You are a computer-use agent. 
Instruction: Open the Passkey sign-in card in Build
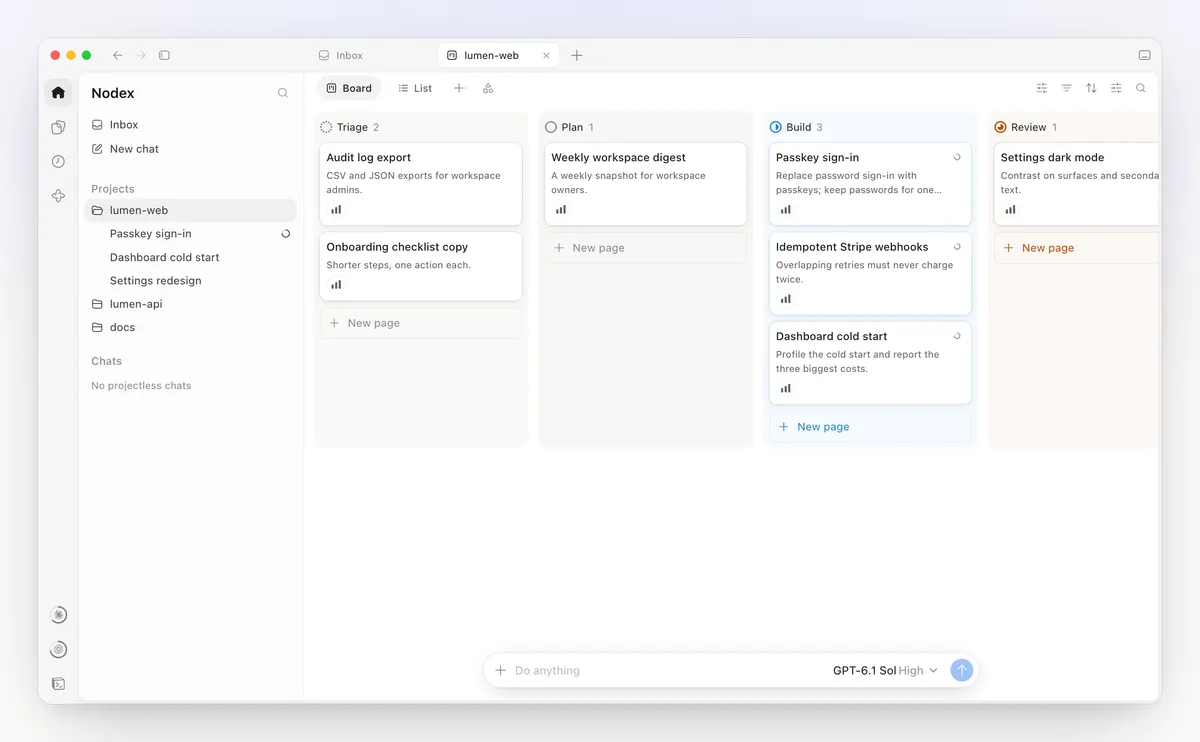coord(870,184)
